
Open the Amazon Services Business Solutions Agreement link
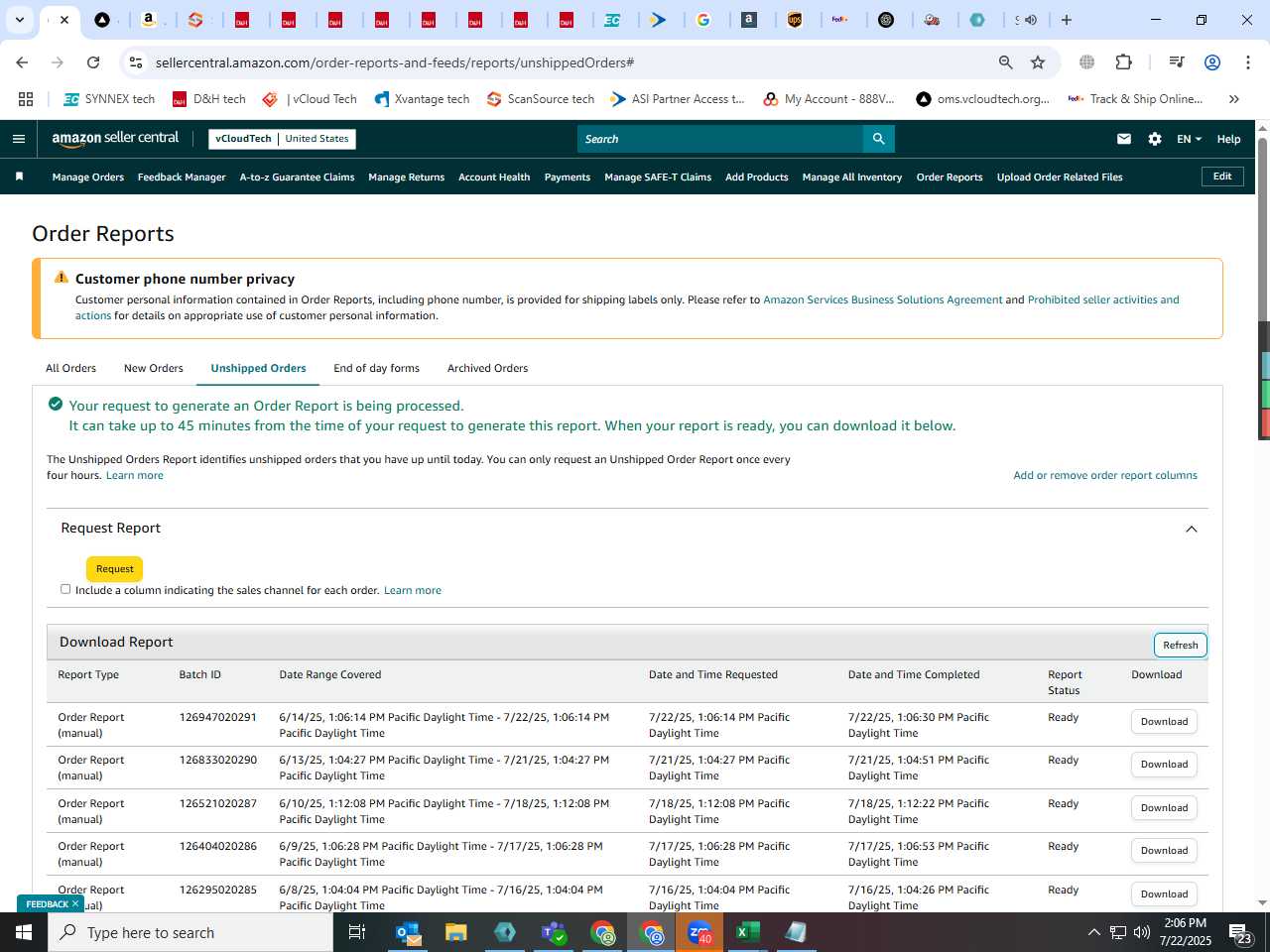[x=883, y=299]
